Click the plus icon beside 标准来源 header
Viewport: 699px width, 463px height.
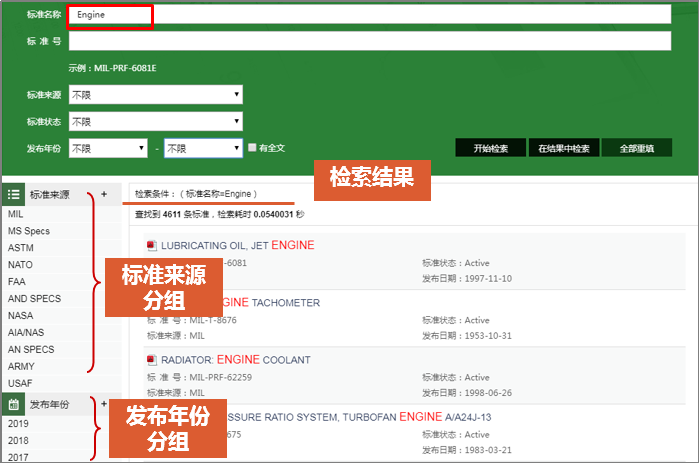point(104,194)
